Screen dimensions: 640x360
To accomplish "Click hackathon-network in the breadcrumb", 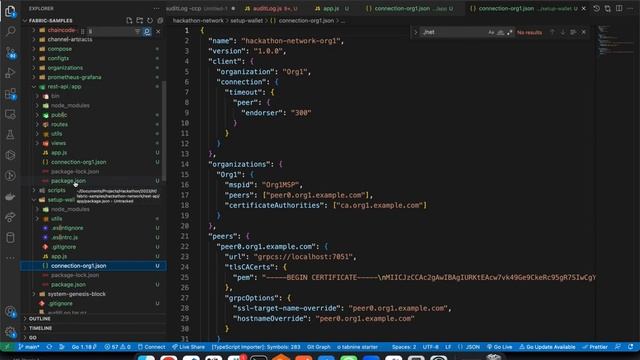I will [x=198, y=20].
